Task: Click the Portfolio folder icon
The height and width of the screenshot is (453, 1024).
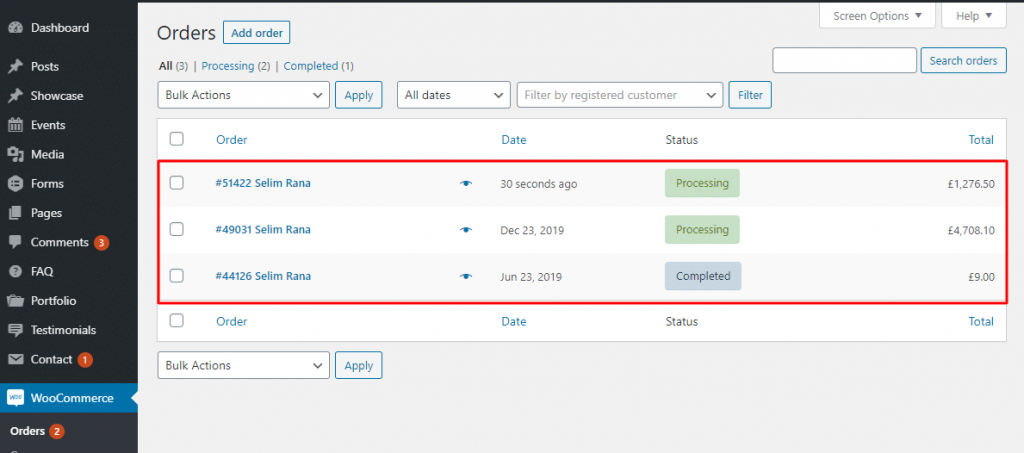Action: click(x=15, y=301)
